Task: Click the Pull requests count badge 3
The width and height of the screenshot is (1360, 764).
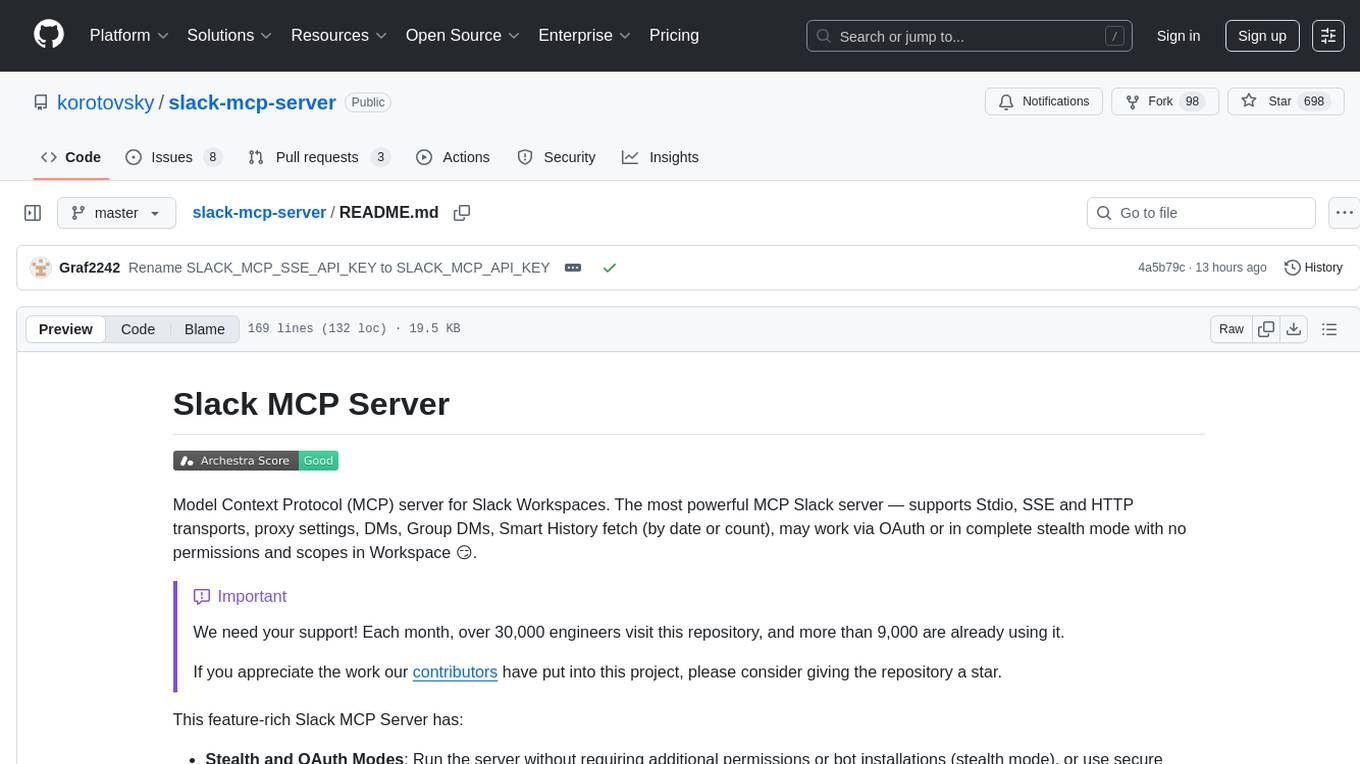Action: tap(380, 157)
